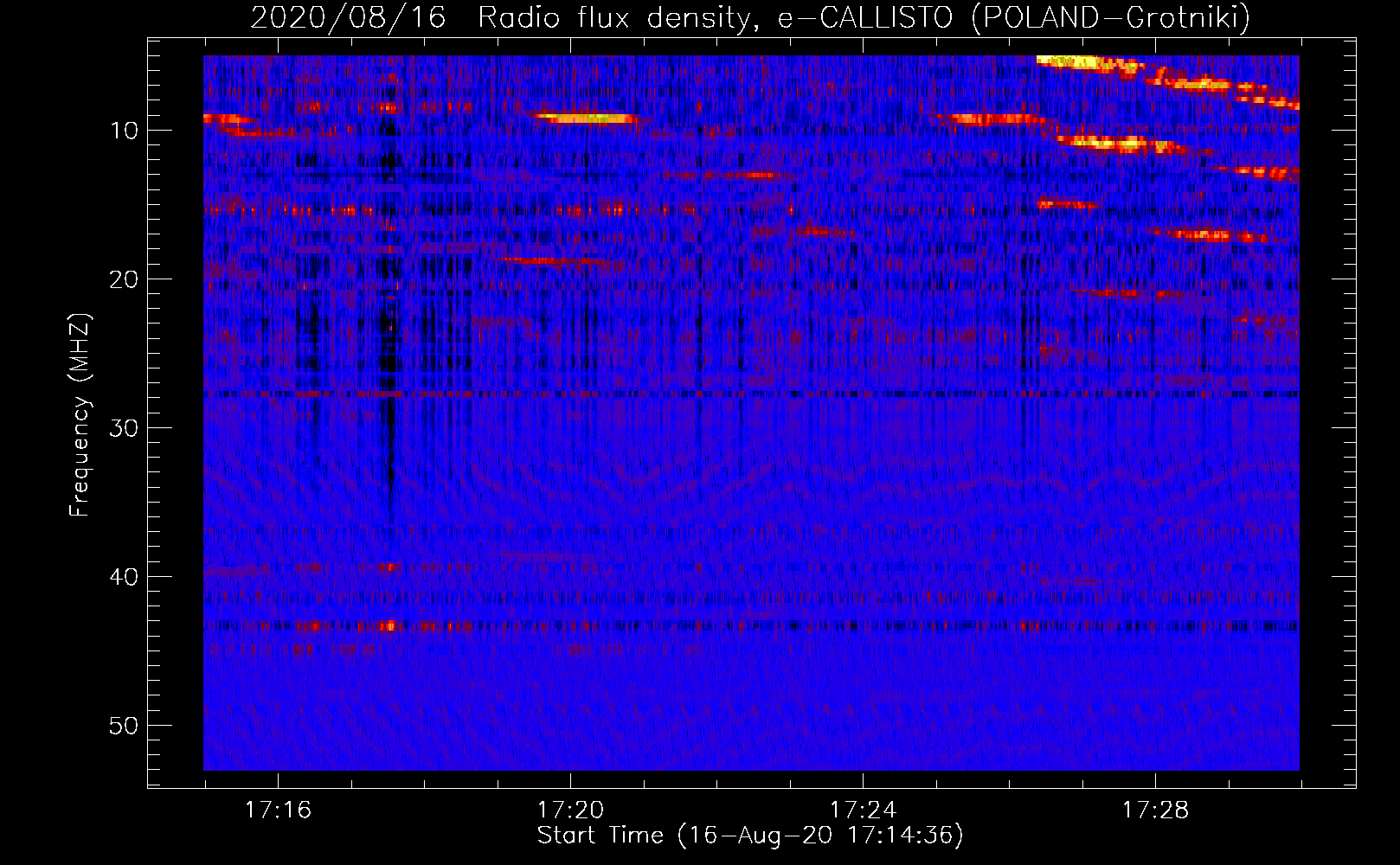Click the 17:20 time tick label
The height and width of the screenshot is (865, 1400).
[x=570, y=811]
